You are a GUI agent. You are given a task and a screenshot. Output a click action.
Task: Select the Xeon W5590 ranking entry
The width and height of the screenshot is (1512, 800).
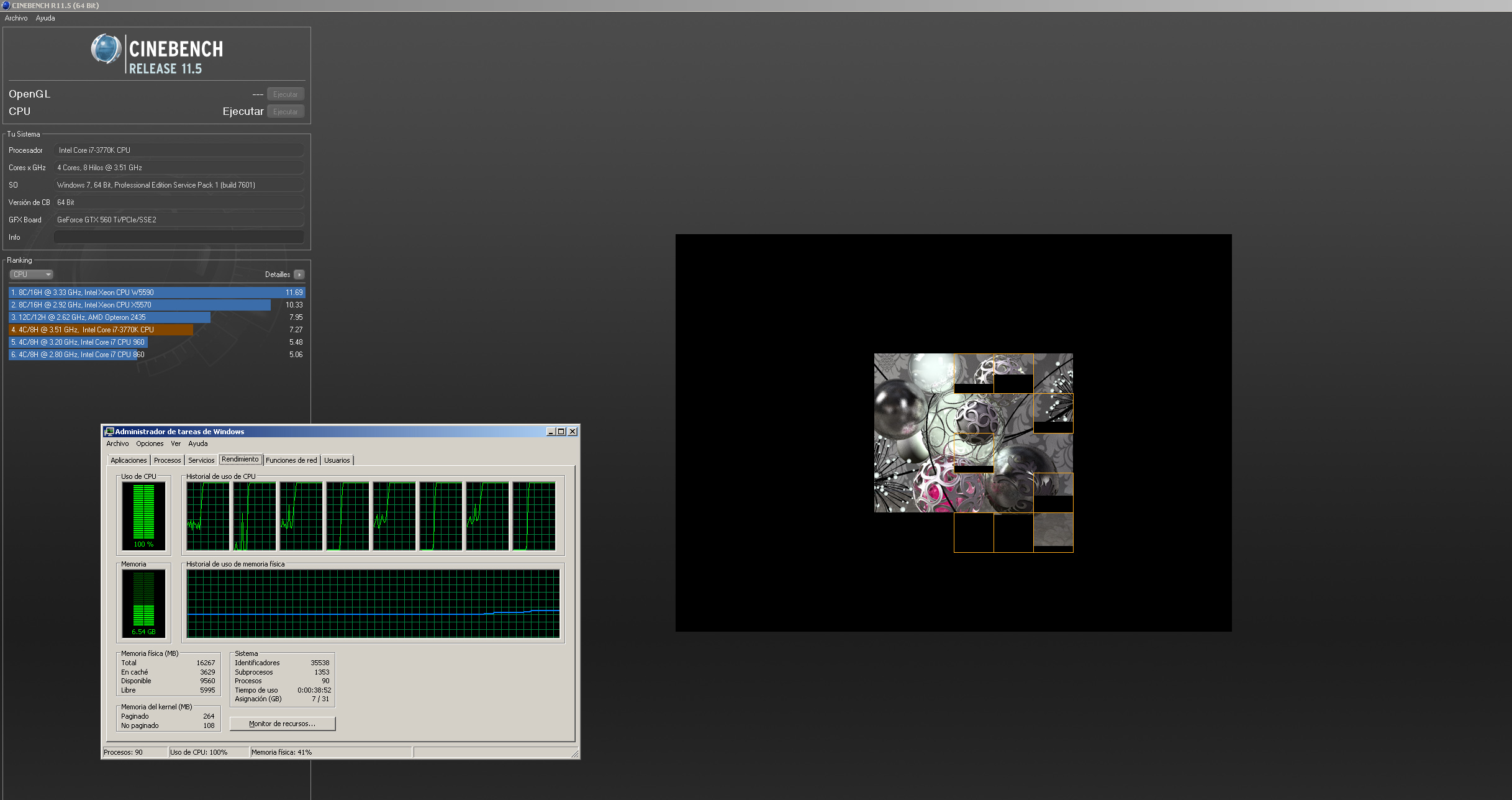(x=156, y=293)
